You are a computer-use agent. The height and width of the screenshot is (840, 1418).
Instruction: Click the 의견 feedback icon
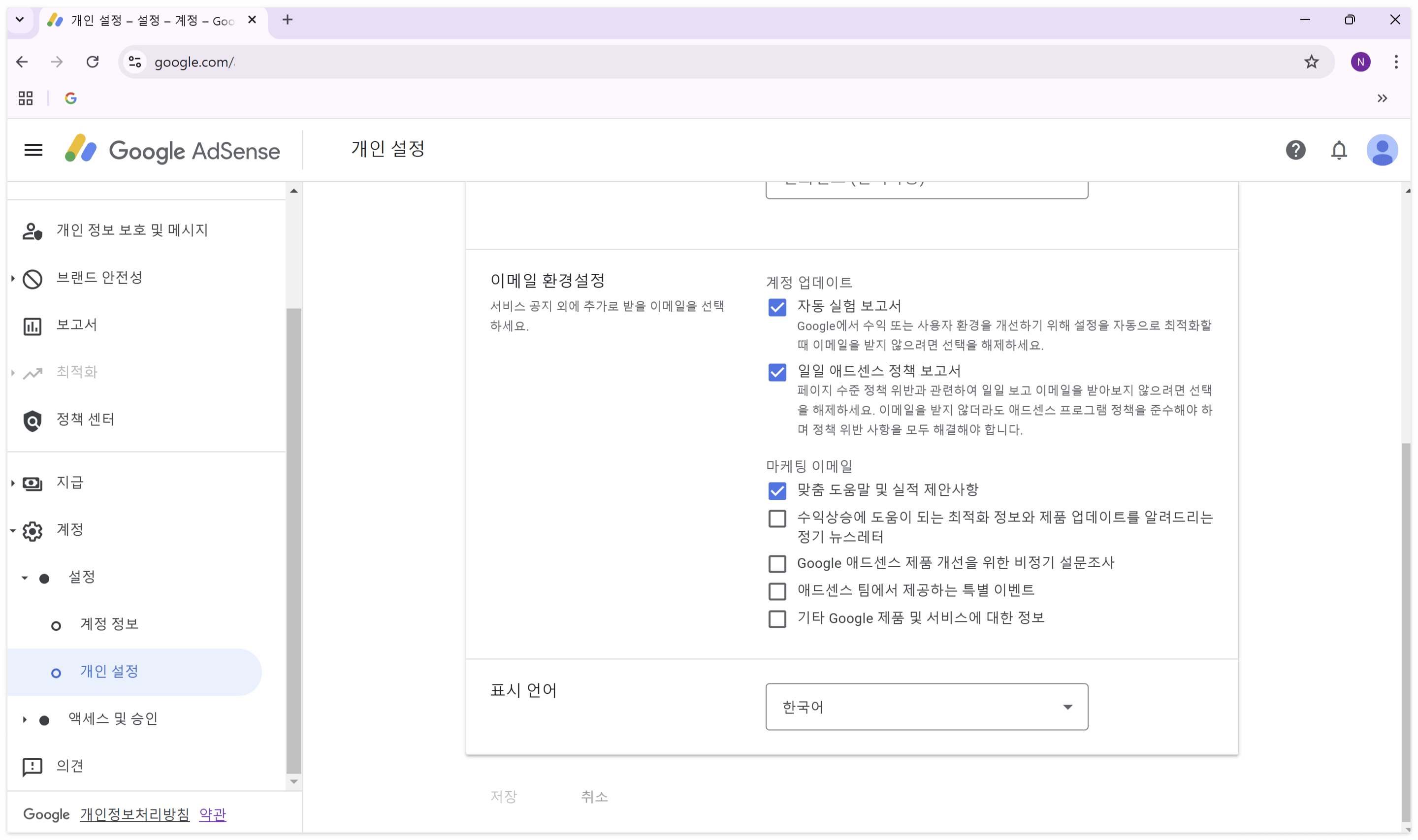(32, 767)
